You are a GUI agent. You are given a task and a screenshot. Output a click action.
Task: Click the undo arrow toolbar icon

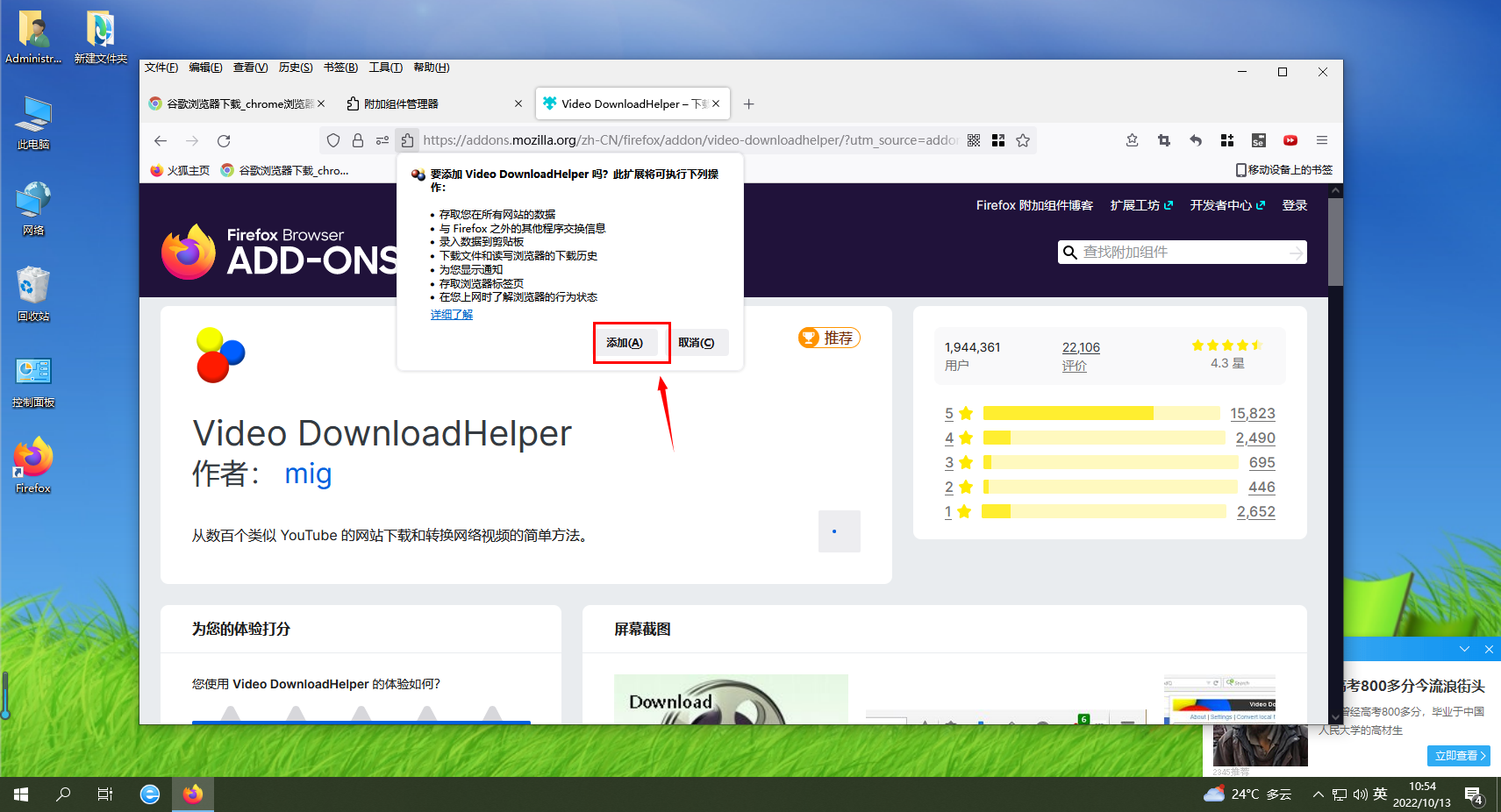point(1196,140)
